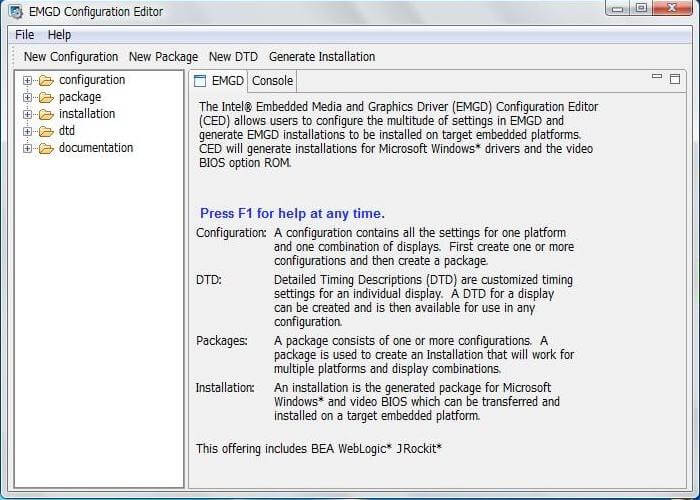Open the File menu

pos(25,35)
